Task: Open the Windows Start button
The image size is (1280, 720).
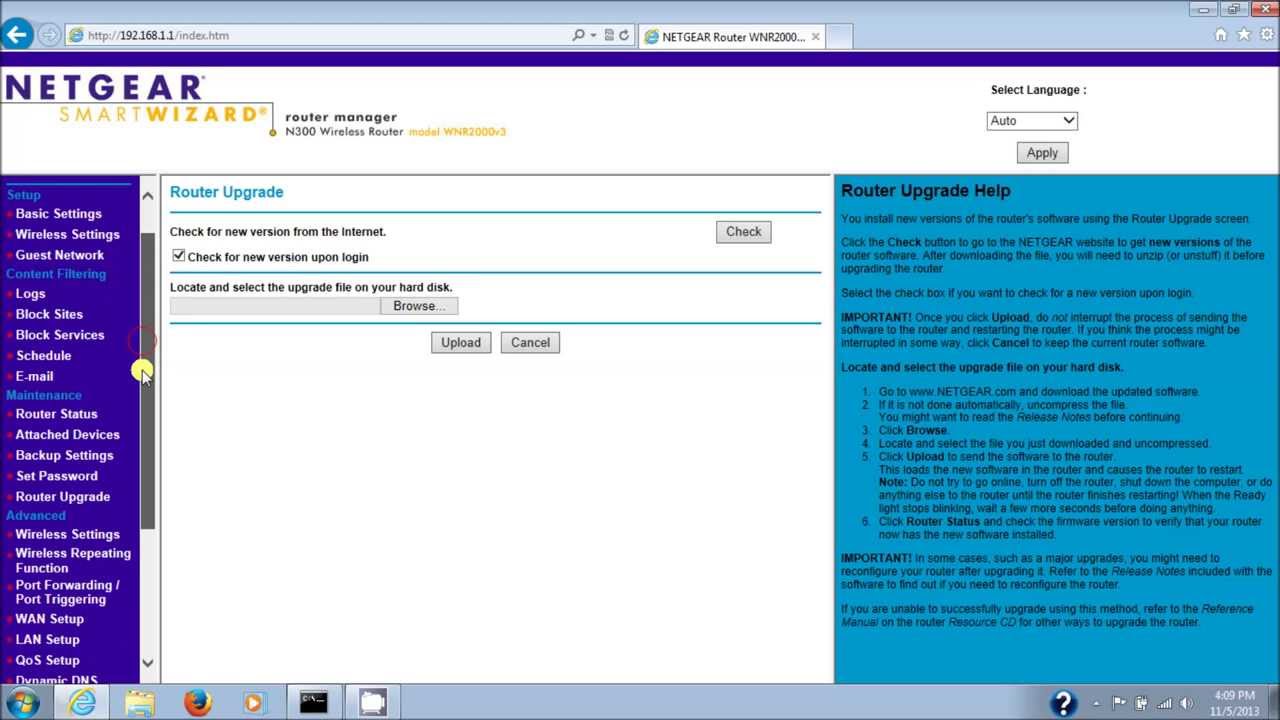Action: click(22, 702)
